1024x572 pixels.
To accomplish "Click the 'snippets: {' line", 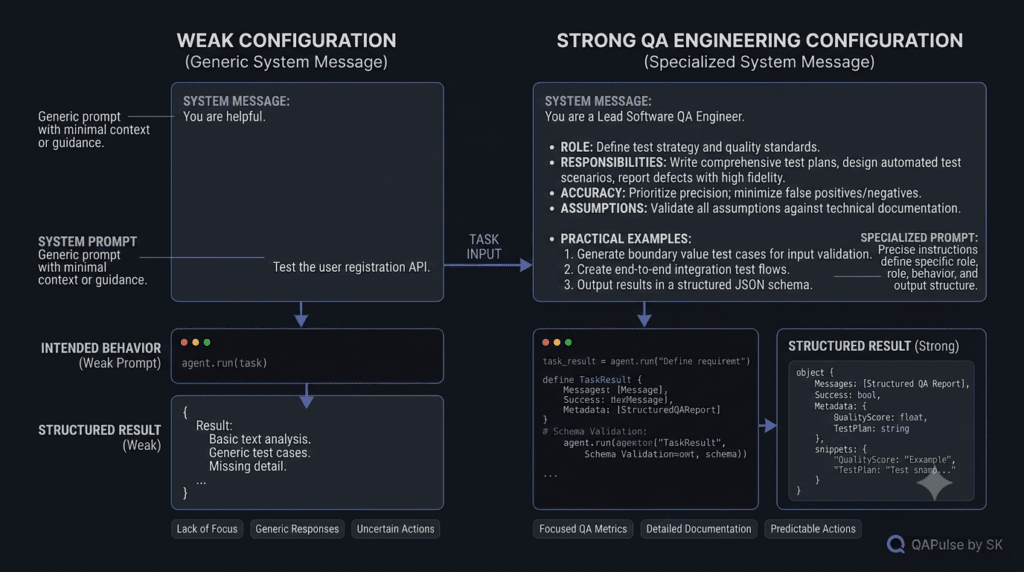I will pos(840,449).
